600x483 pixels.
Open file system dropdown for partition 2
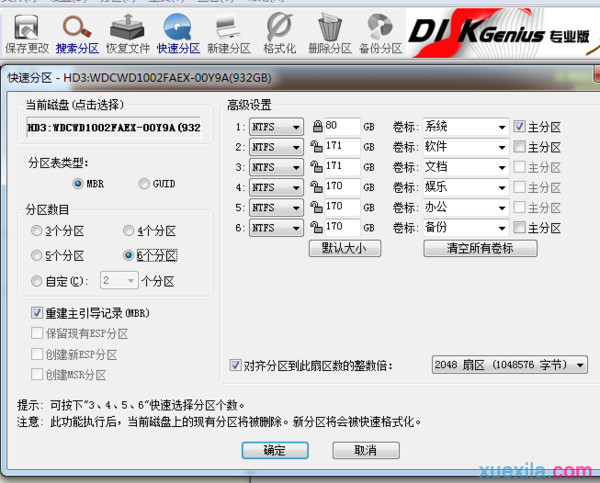click(276, 147)
